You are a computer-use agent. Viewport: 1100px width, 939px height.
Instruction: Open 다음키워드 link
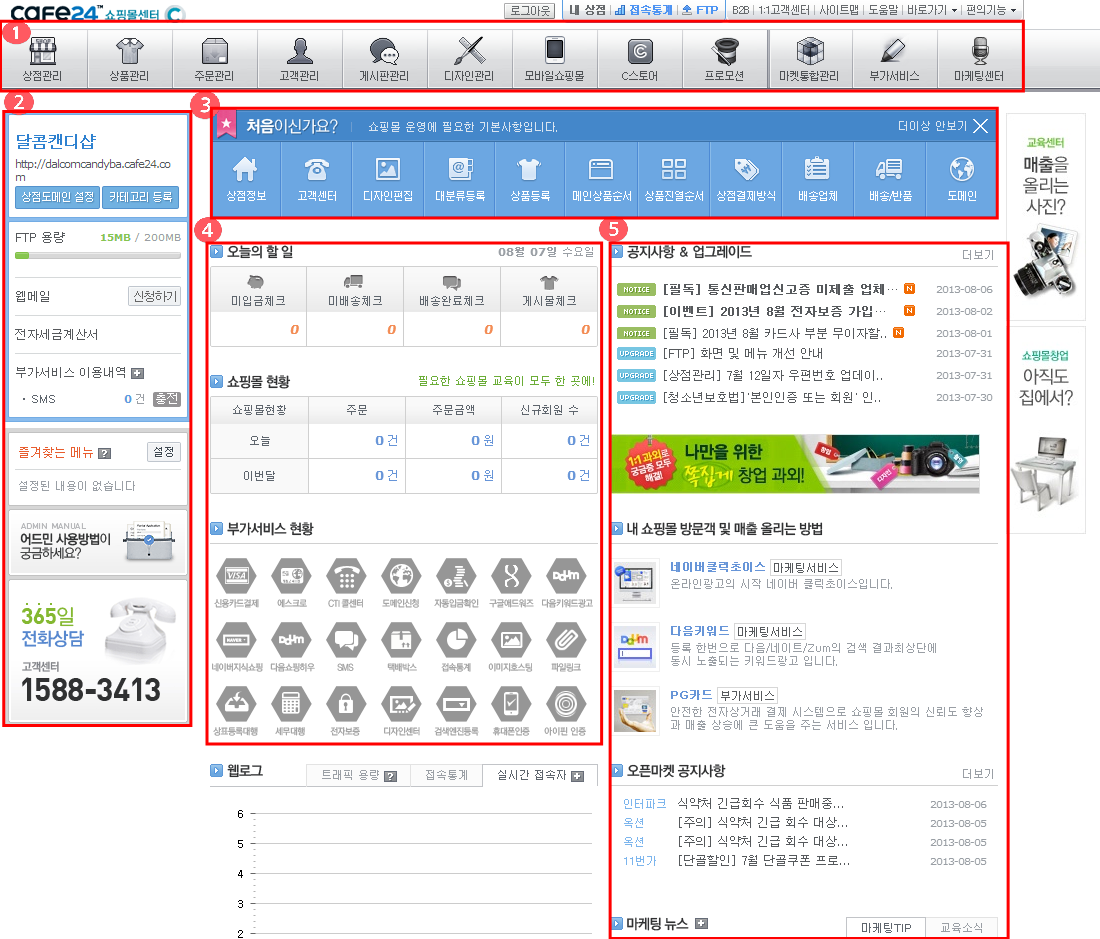coord(699,630)
